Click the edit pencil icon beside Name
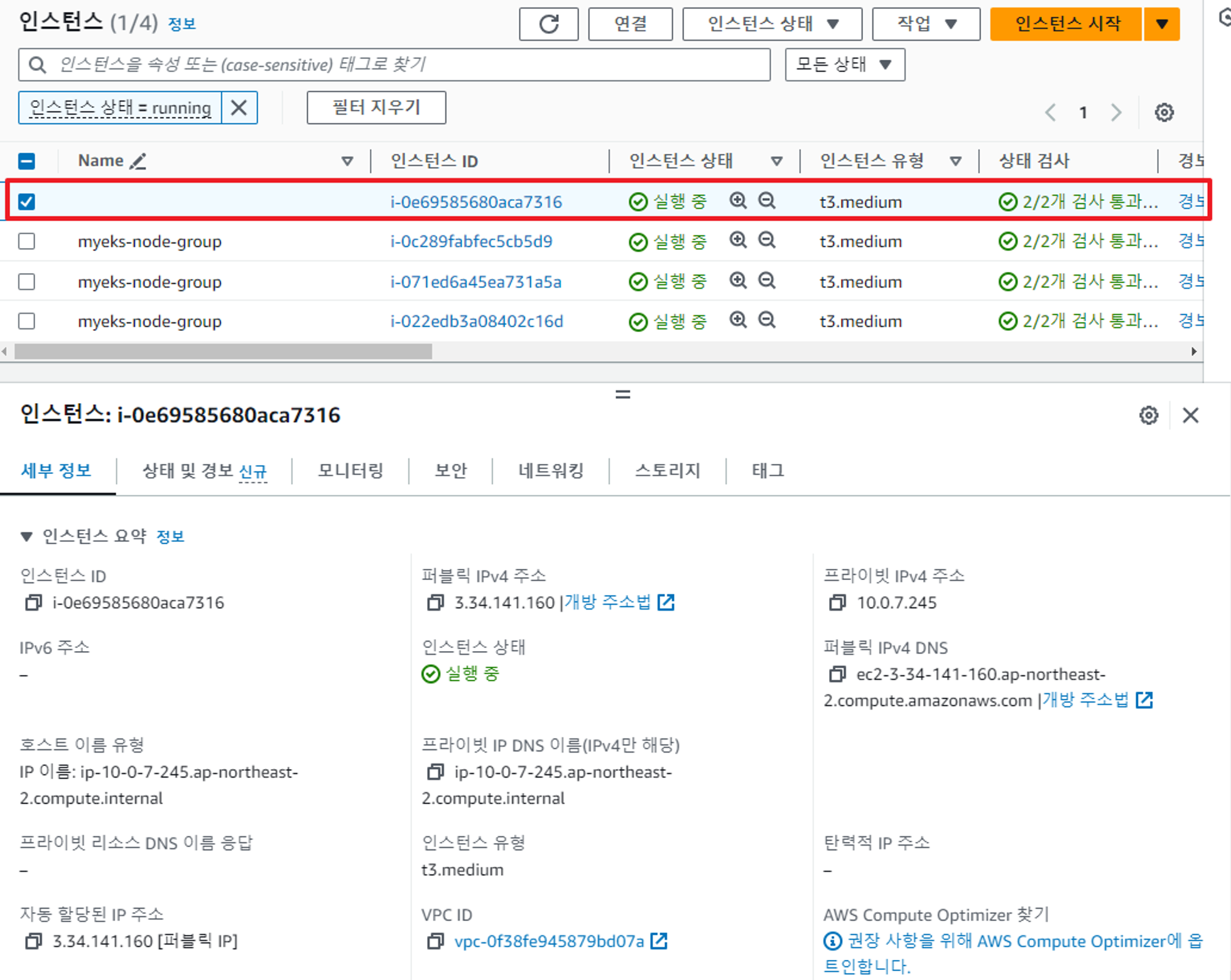1231x980 pixels. pos(138,161)
